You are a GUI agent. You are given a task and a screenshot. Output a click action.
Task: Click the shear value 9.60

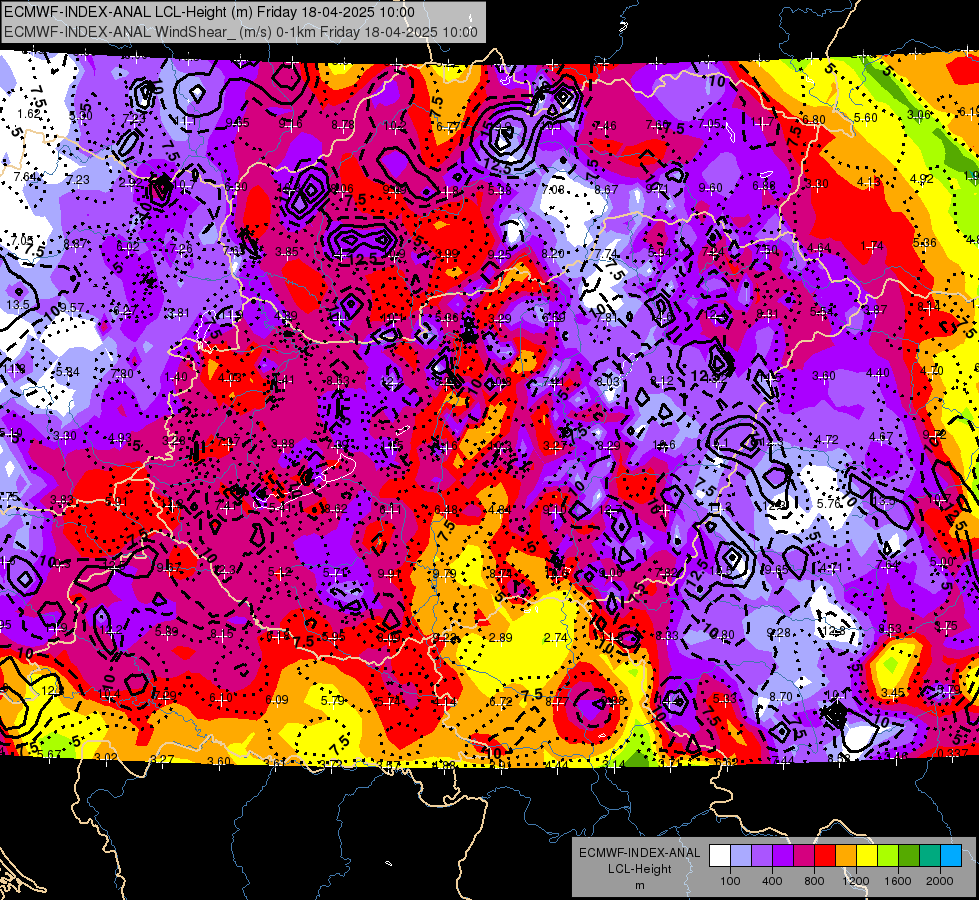[x=711, y=187]
